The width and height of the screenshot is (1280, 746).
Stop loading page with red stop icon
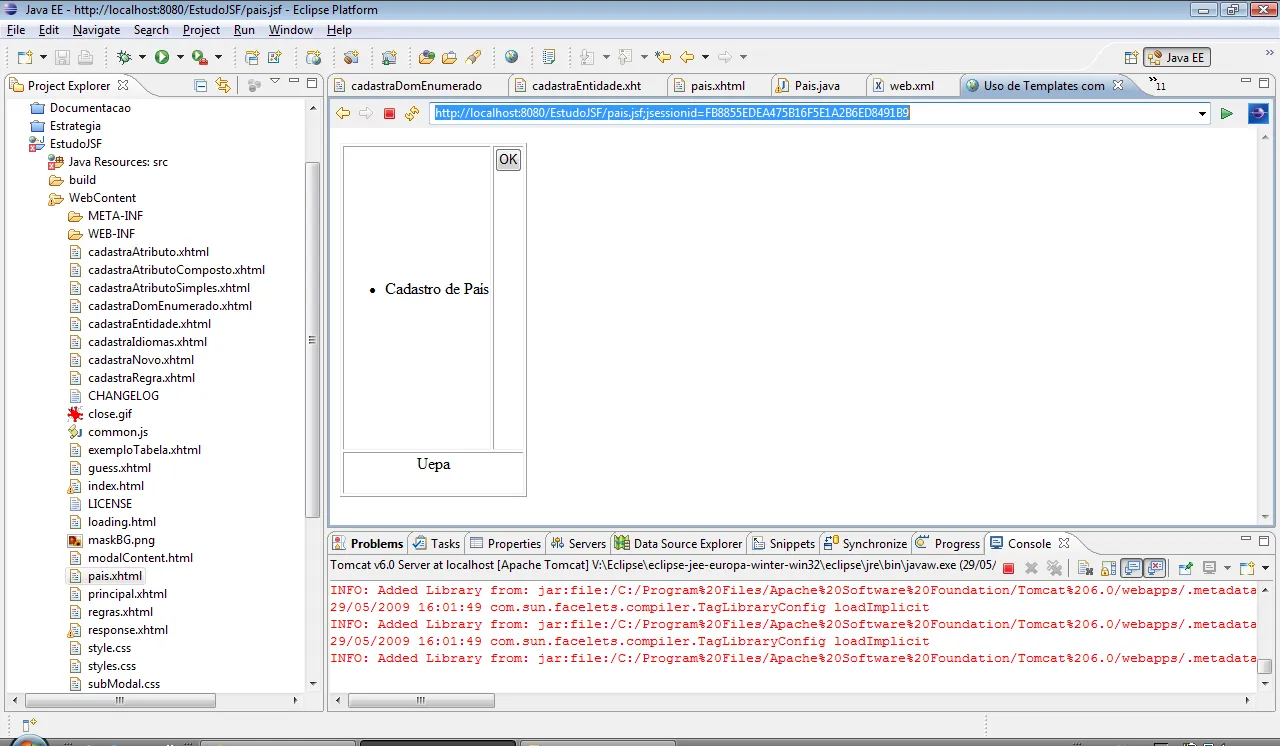(390, 114)
